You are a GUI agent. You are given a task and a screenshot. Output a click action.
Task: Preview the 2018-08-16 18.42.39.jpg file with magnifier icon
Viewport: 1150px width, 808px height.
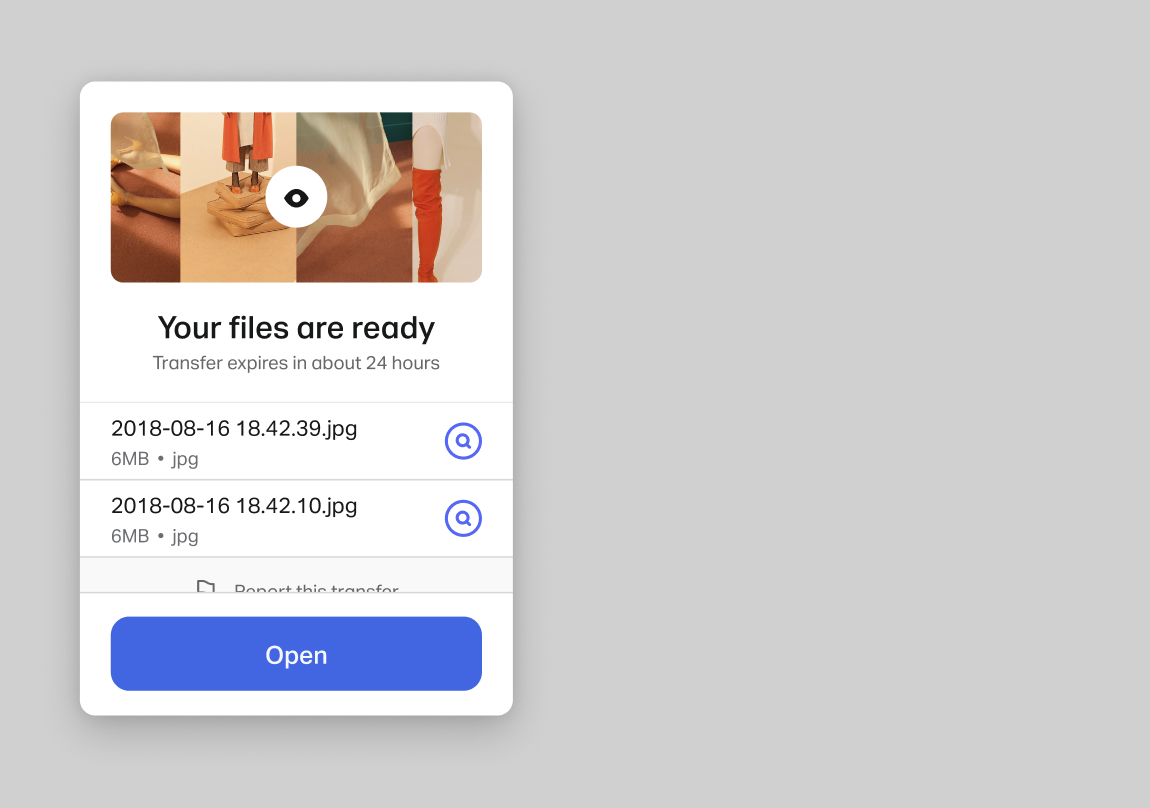pos(463,441)
